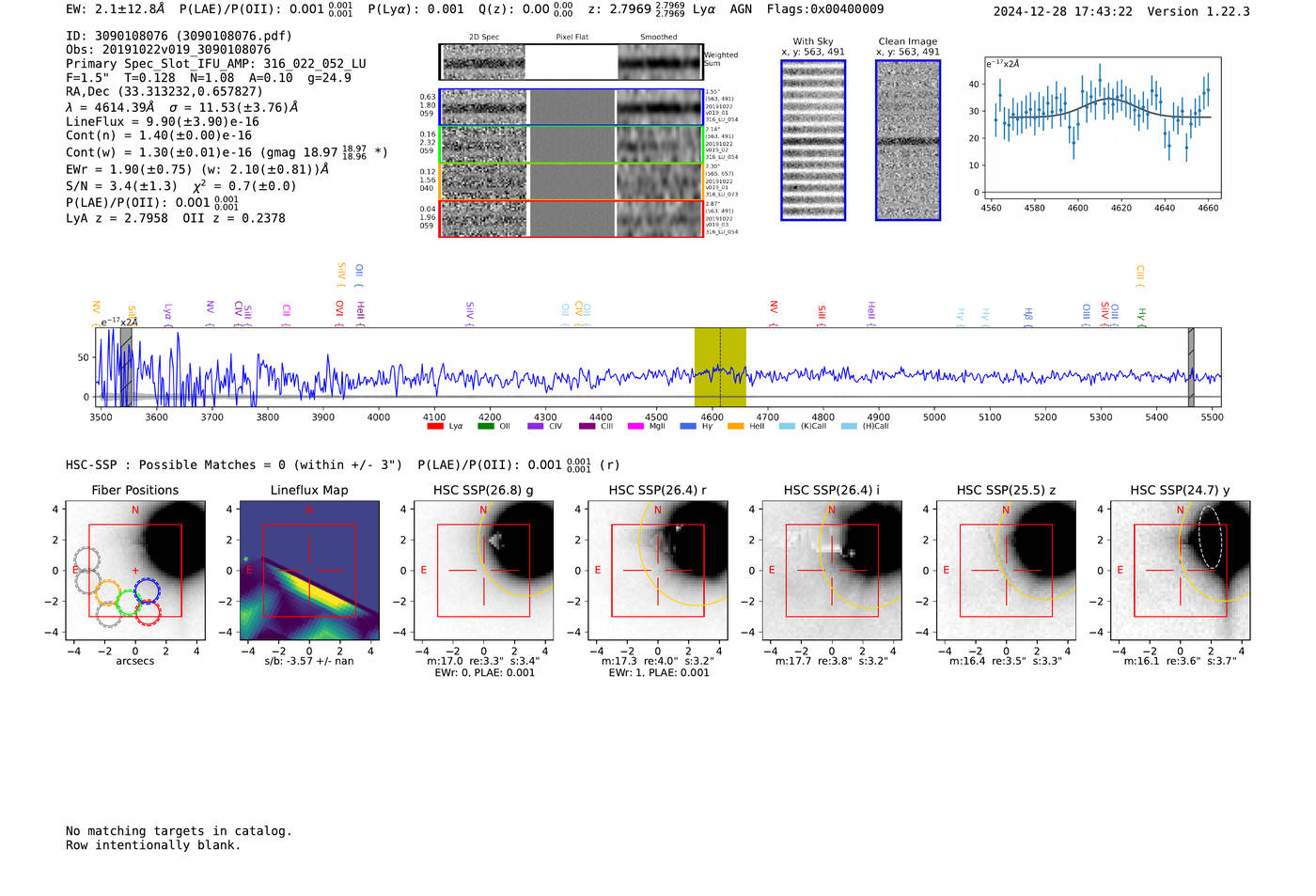
Task: Click the arcsecs axis label under Fiber Positions
Action: [135, 661]
